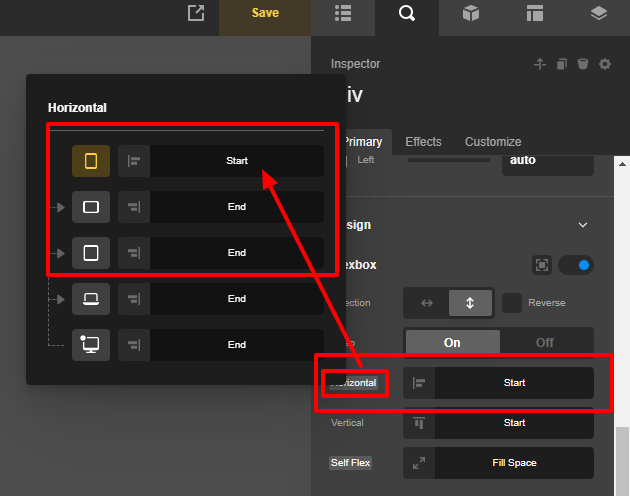Open the layout templates icon
Screen dimensions: 630x496
pos(534,13)
